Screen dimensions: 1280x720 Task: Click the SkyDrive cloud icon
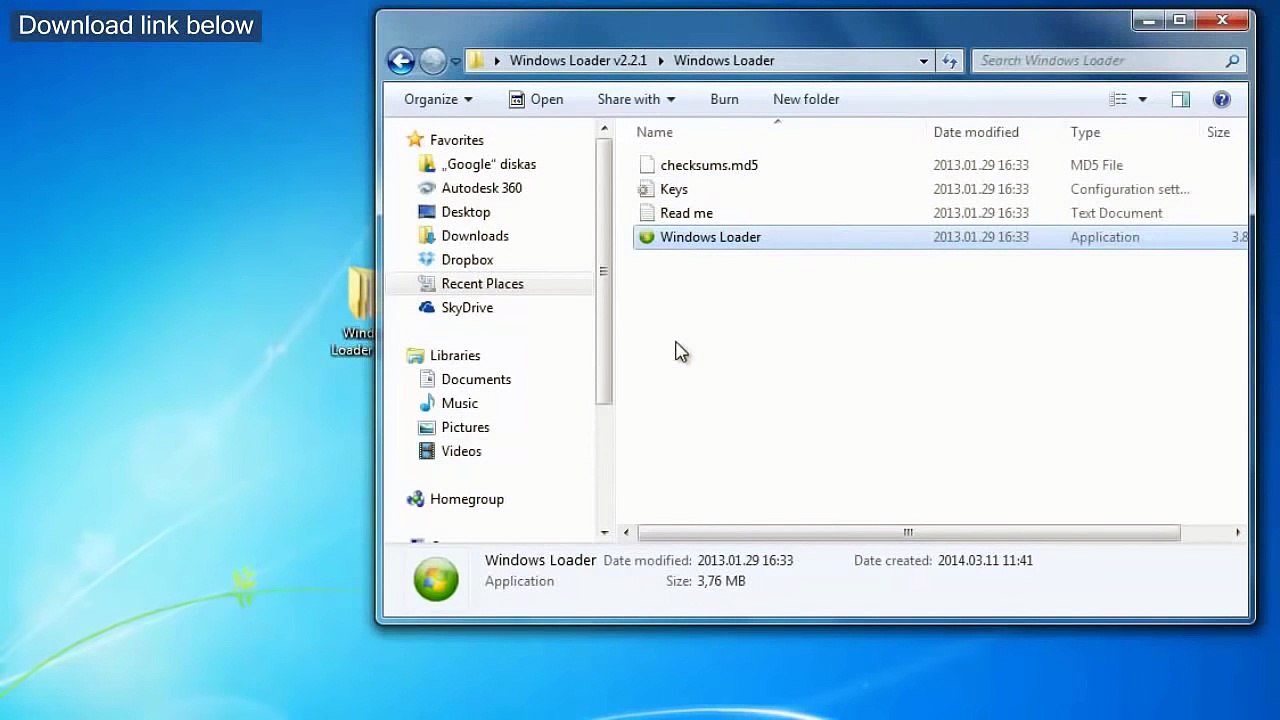coord(427,308)
